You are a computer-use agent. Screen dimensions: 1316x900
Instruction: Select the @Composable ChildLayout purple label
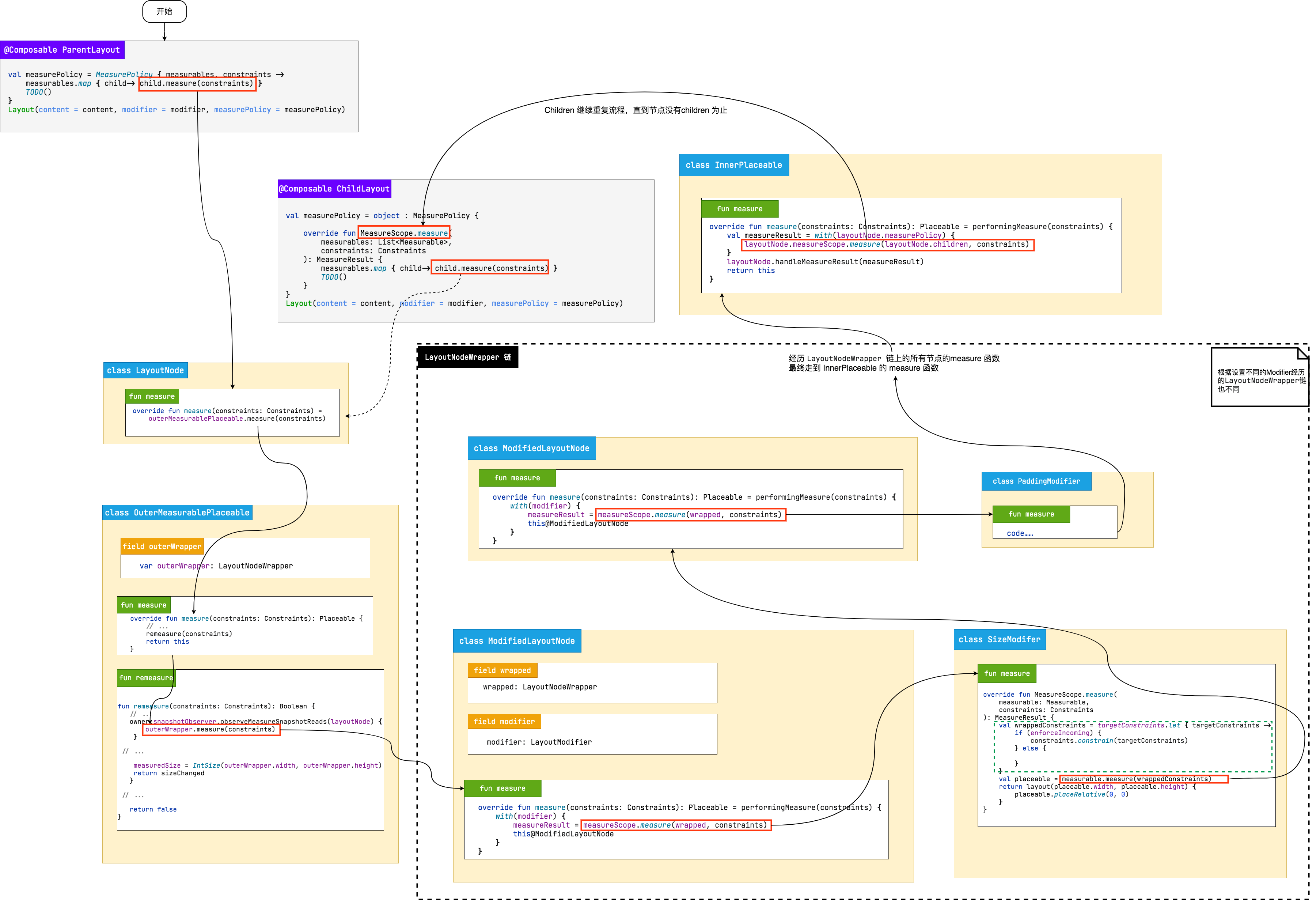tap(334, 189)
